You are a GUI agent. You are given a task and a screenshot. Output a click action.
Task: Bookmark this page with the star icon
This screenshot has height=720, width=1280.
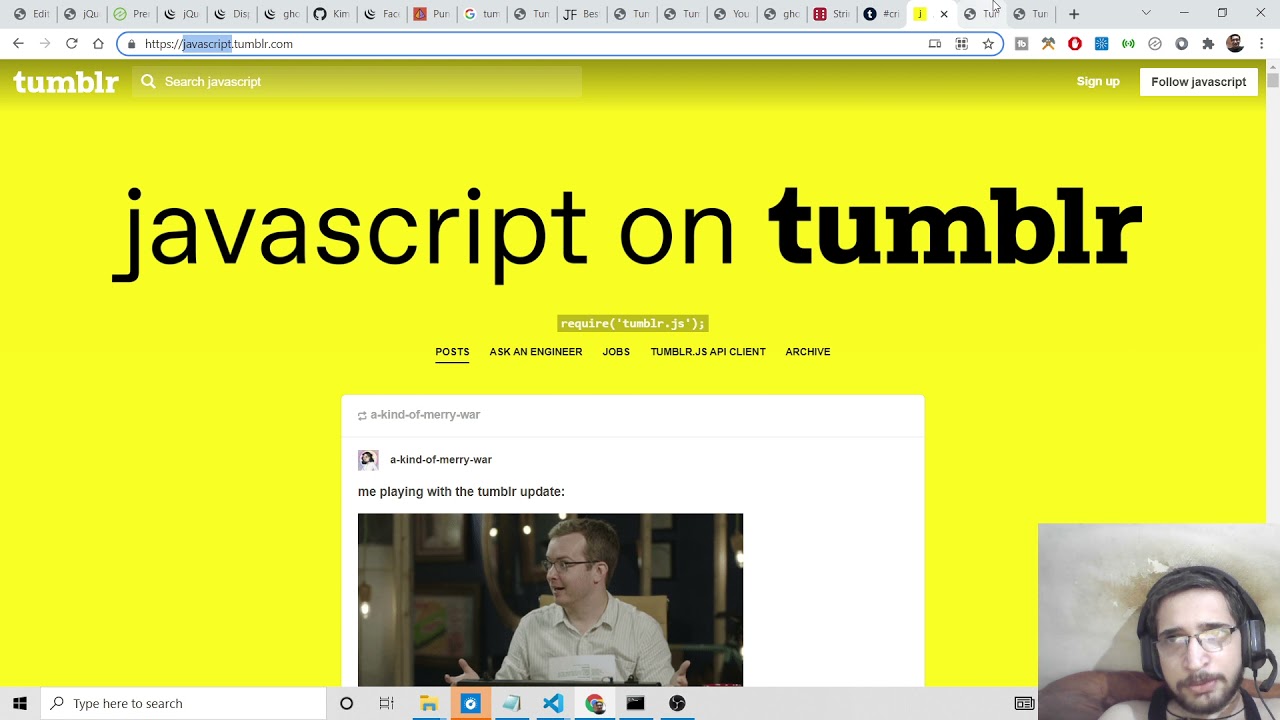(x=988, y=44)
